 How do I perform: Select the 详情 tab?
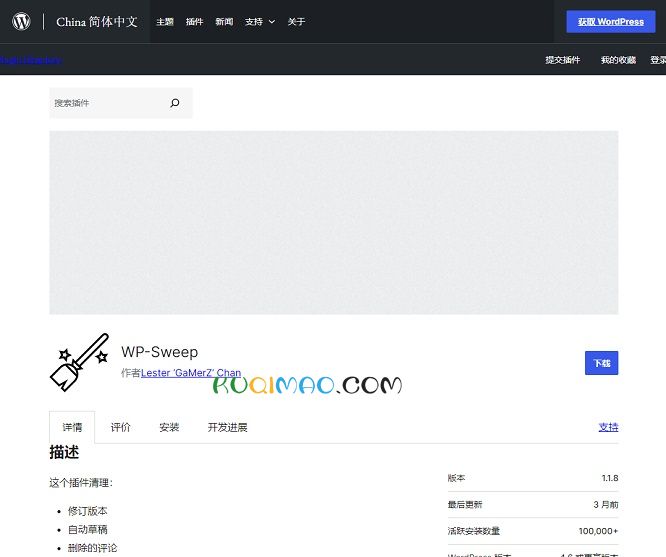[72, 427]
